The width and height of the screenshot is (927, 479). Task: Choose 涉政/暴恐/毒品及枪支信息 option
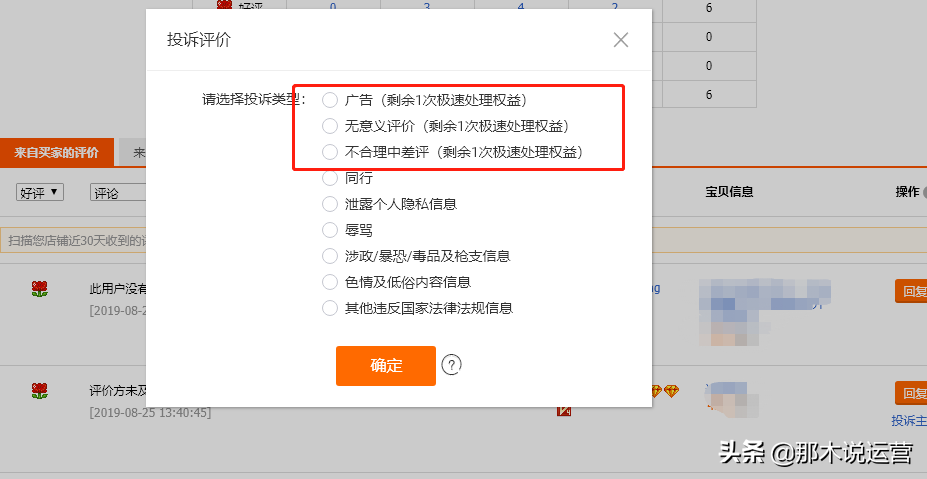[329, 256]
